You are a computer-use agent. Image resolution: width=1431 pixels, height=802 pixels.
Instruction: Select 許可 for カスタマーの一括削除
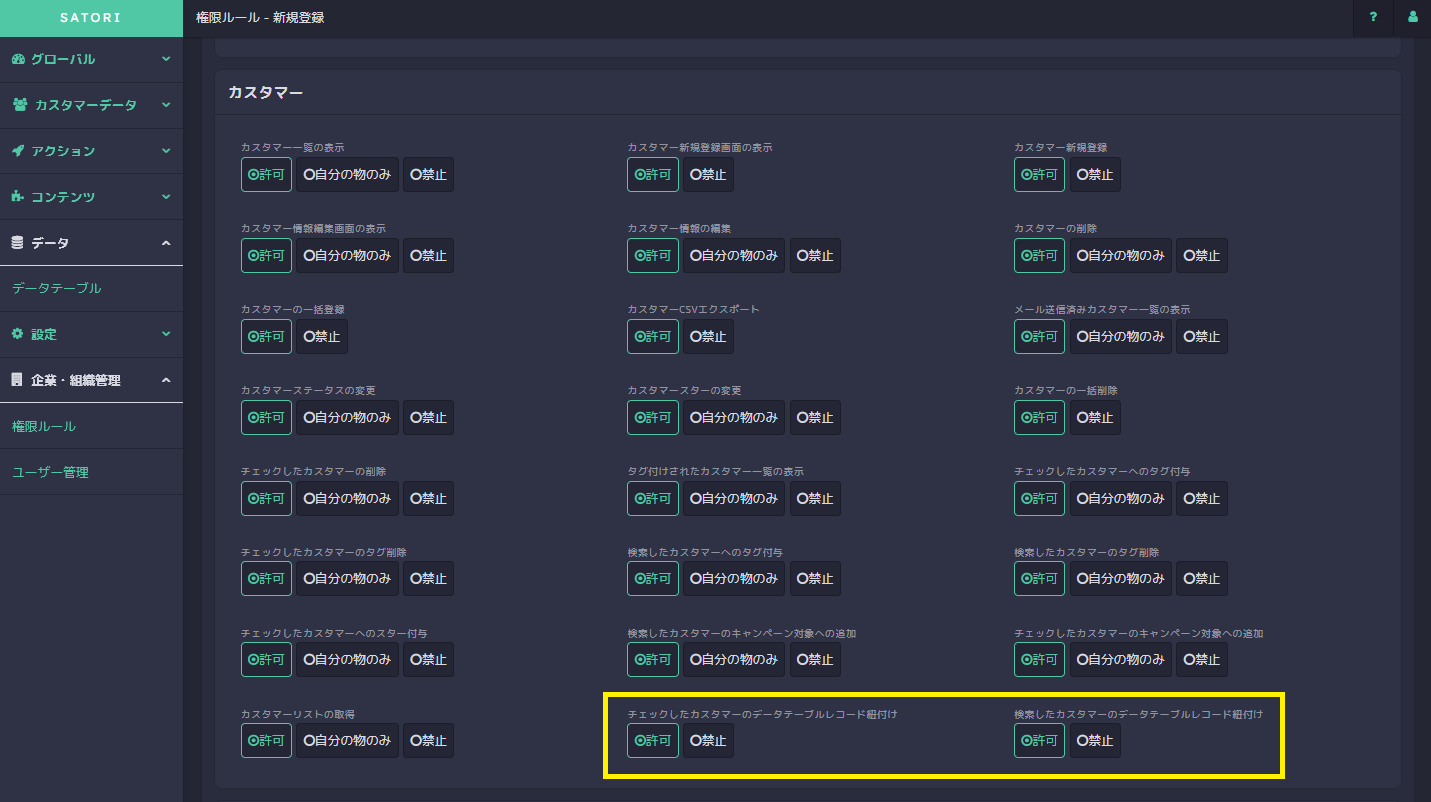1039,417
